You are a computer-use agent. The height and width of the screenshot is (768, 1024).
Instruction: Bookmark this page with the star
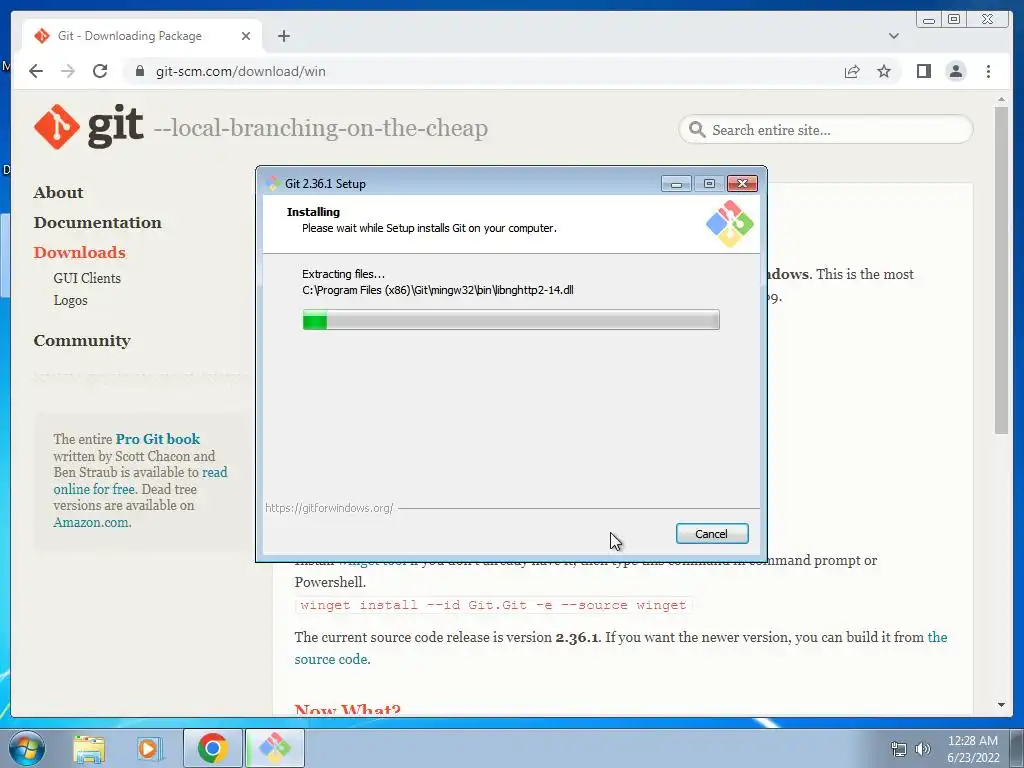884,71
